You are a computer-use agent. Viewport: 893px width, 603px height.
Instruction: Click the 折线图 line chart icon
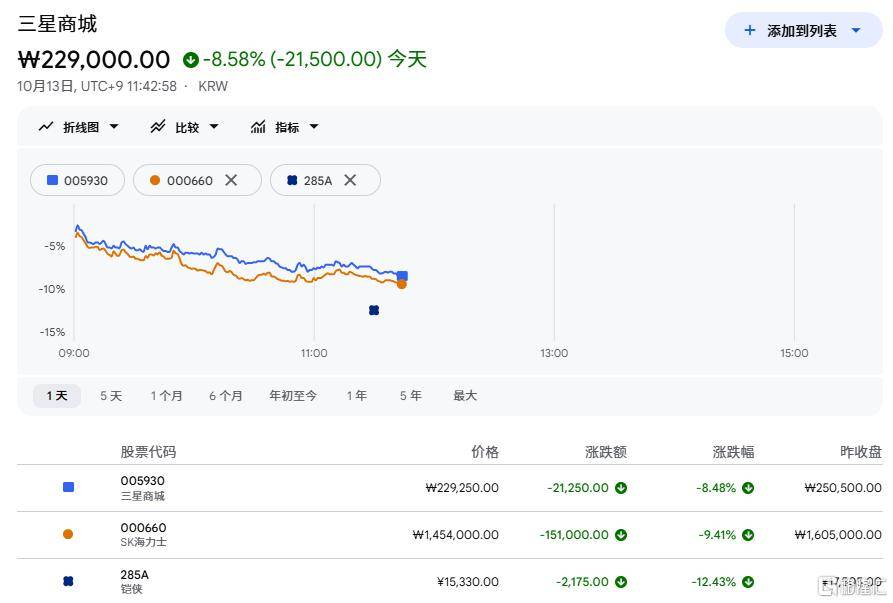(46, 126)
